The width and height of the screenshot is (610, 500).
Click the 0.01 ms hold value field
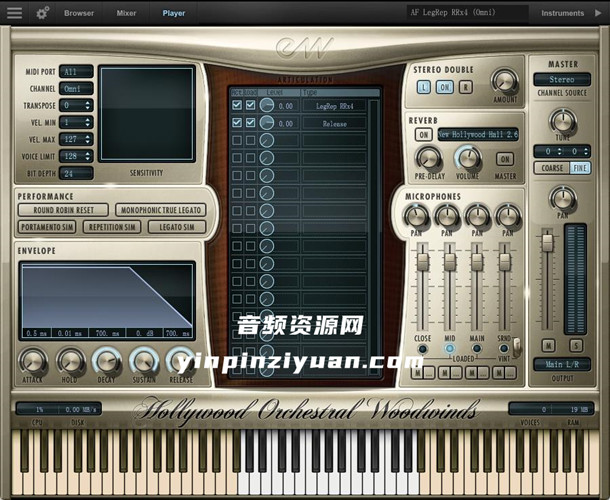70,333
